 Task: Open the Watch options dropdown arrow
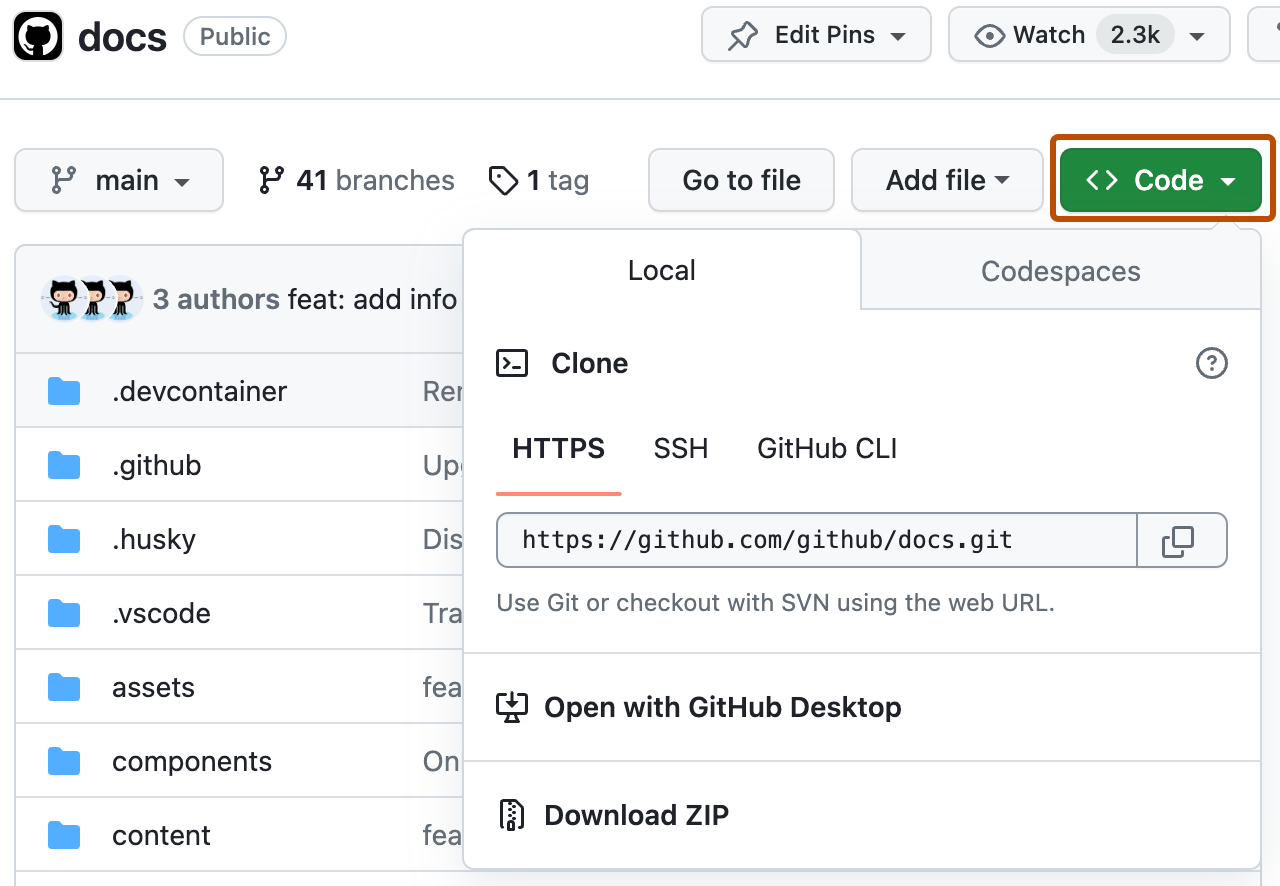1197,34
